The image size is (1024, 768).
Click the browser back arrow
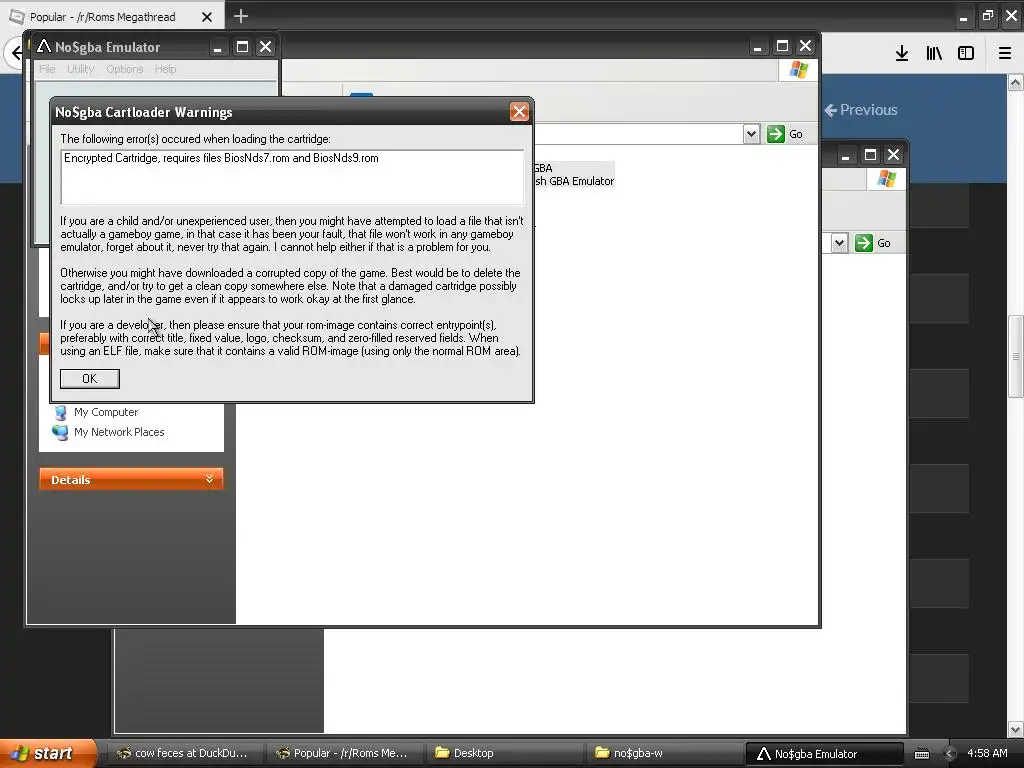[x=16, y=53]
